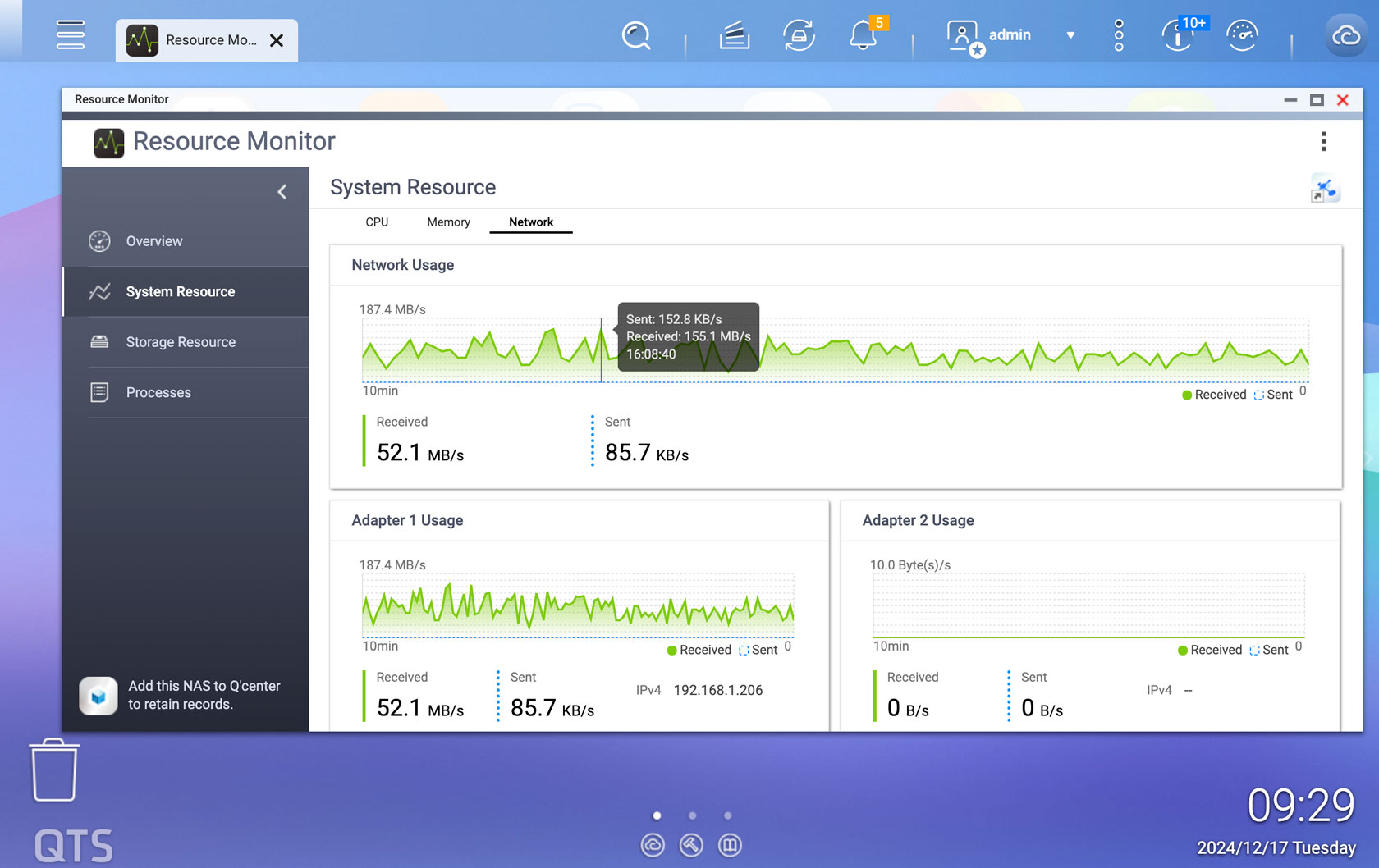
Task: Go to third desktop page dot
Action: point(728,815)
